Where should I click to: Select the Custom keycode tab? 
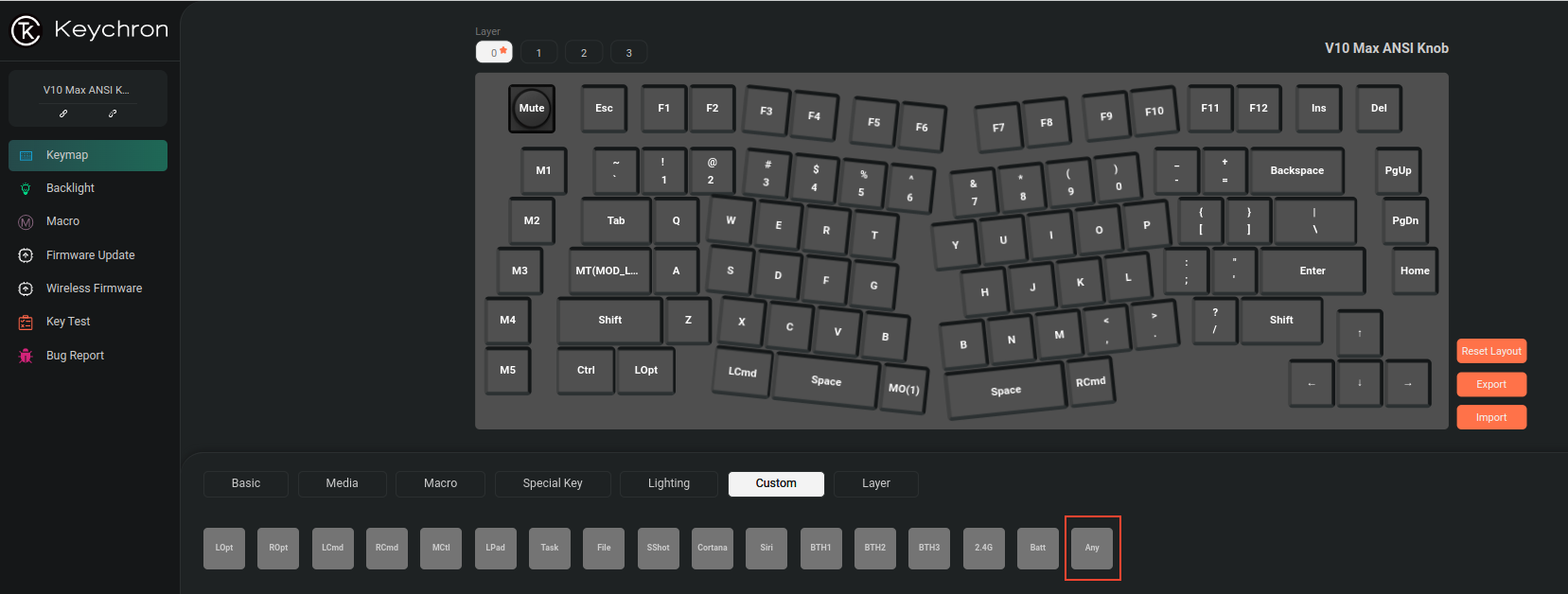pyautogui.click(x=776, y=483)
